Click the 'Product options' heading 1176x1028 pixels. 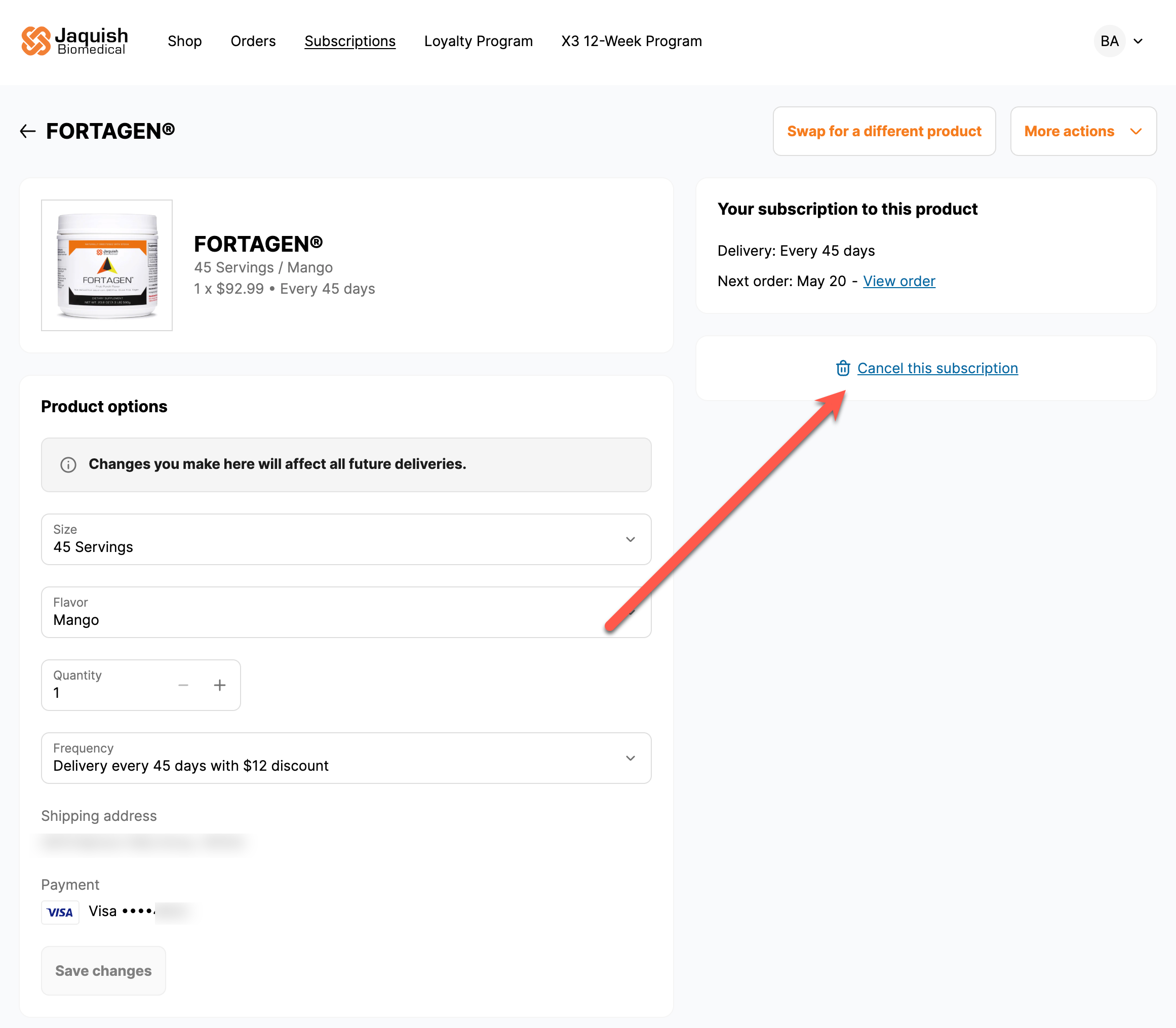coord(104,406)
